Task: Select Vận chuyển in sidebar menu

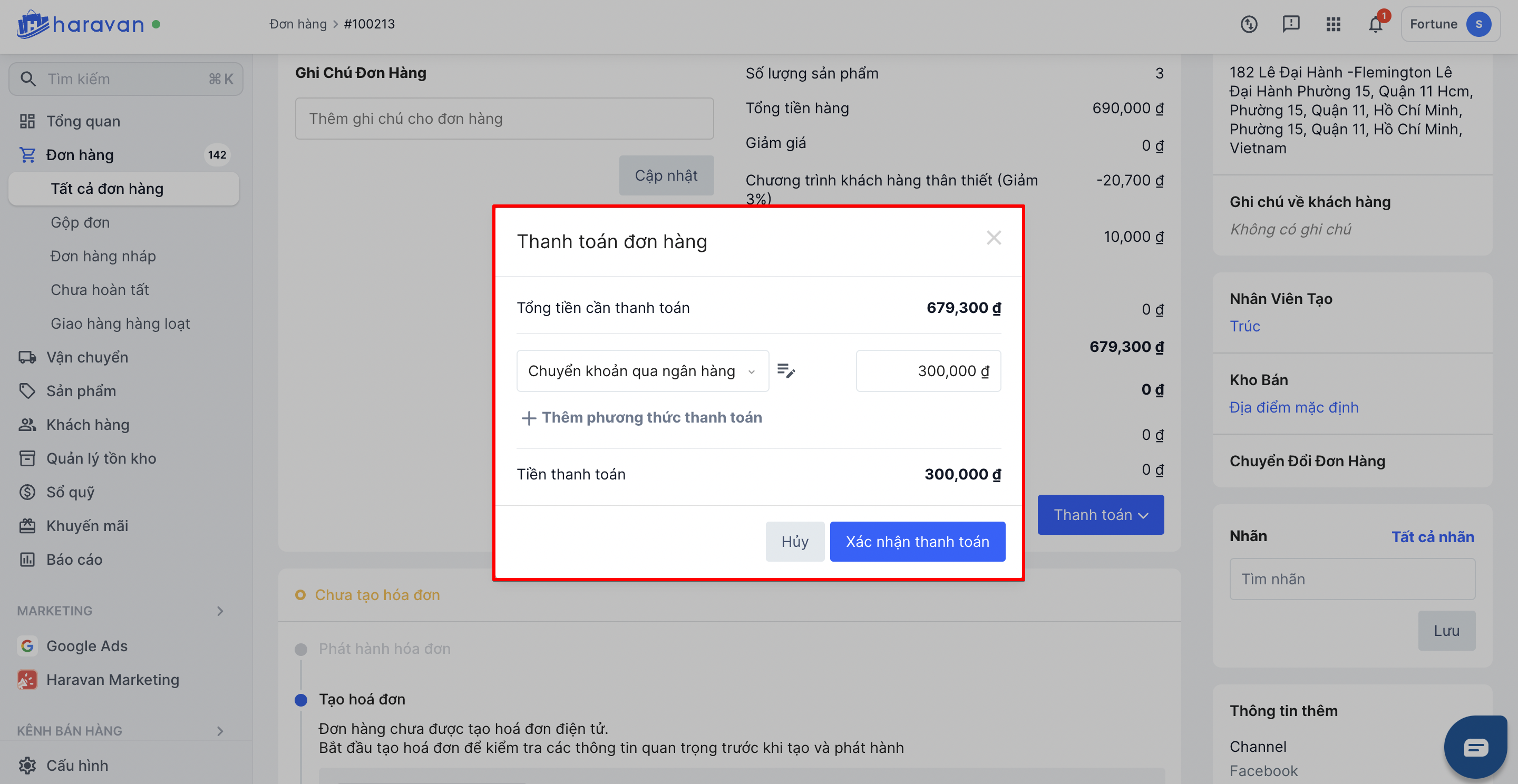Action: pyautogui.click(x=86, y=357)
